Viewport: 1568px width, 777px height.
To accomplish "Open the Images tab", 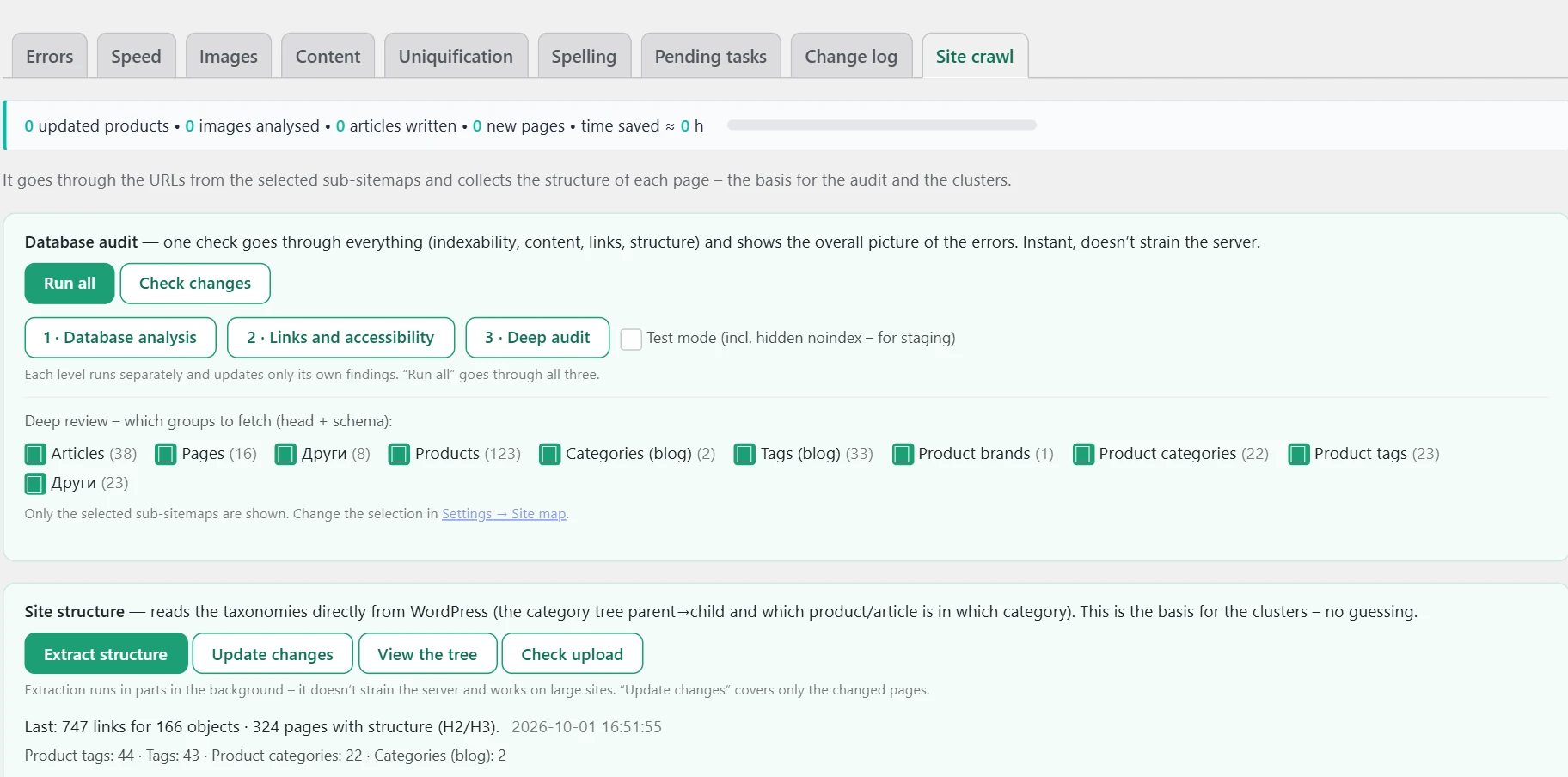I will 229,56.
